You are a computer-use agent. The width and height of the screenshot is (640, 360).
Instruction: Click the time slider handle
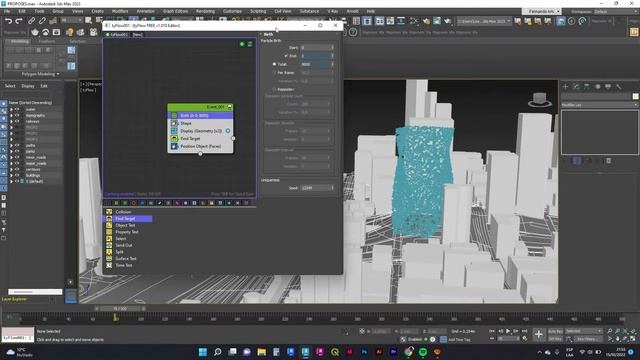coord(120,309)
